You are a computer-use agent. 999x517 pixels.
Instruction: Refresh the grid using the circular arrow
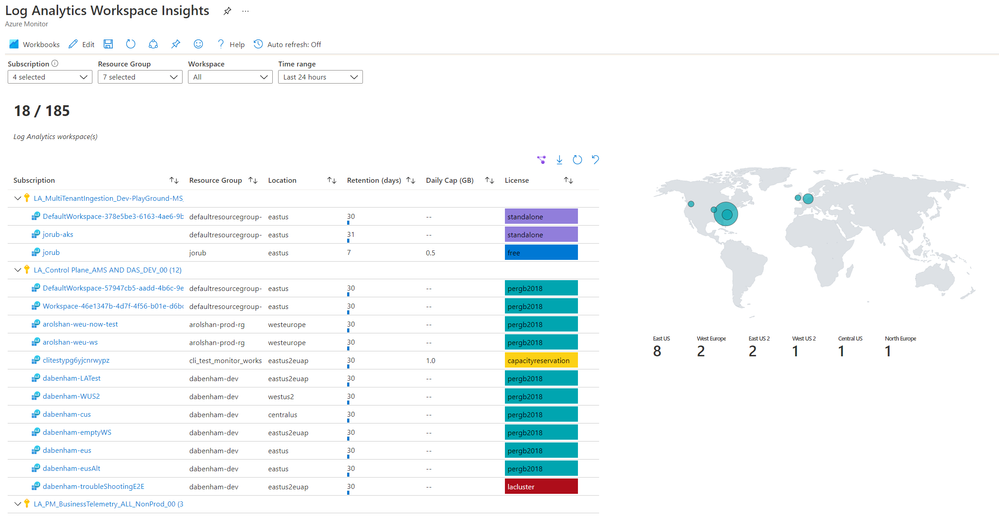[577, 160]
